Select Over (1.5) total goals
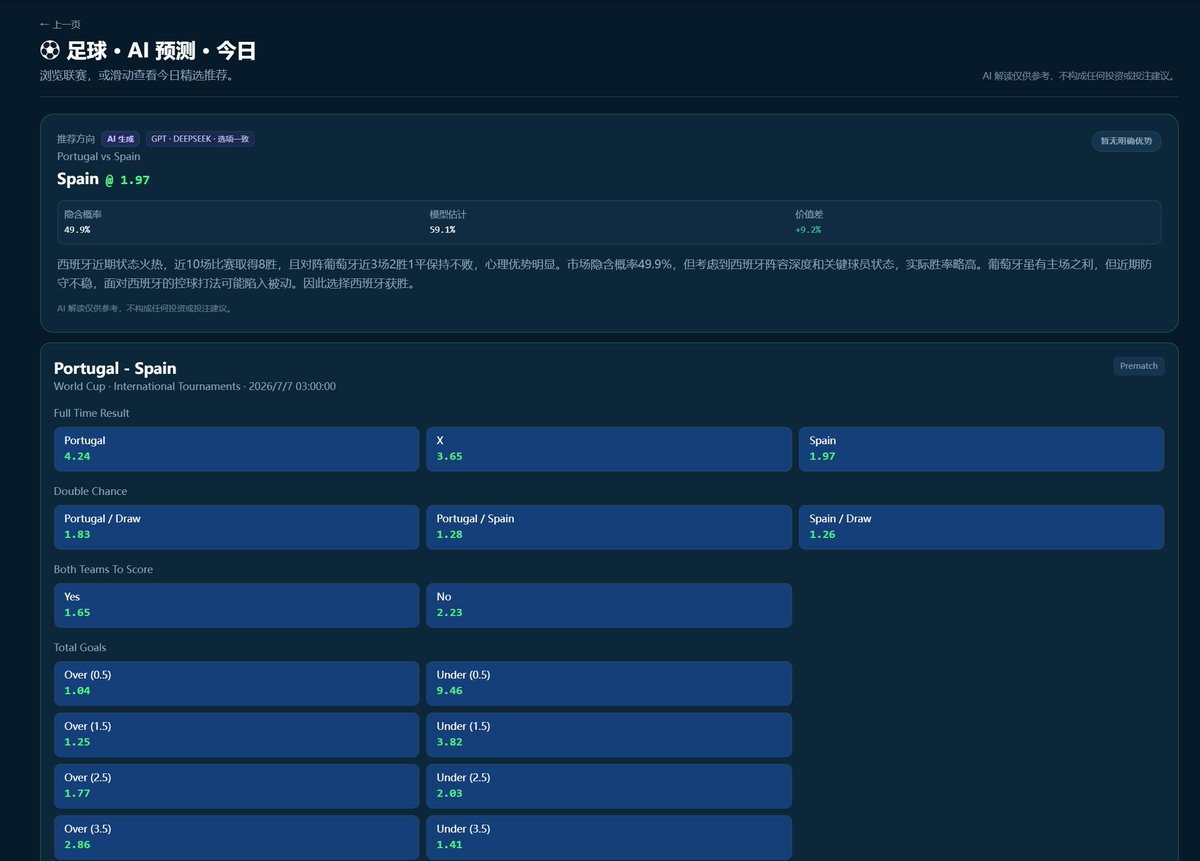Screen dimensions: 1200x861 [236, 734]
